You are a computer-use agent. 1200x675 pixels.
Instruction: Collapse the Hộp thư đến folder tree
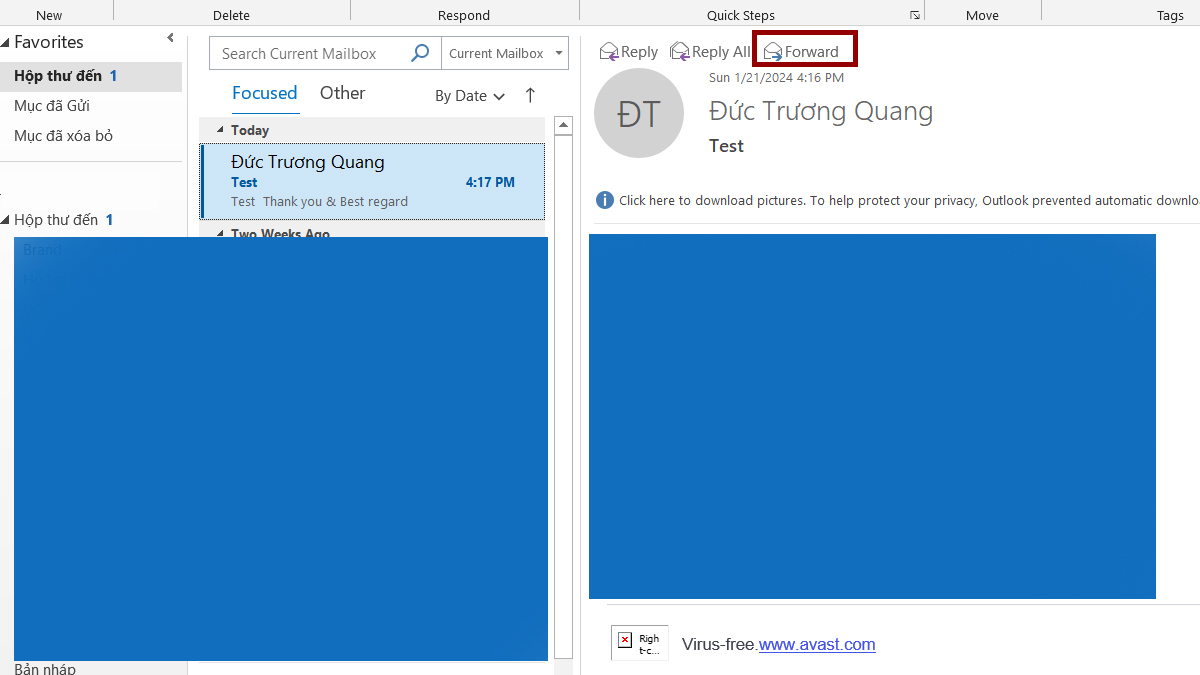tap(5, 220)
